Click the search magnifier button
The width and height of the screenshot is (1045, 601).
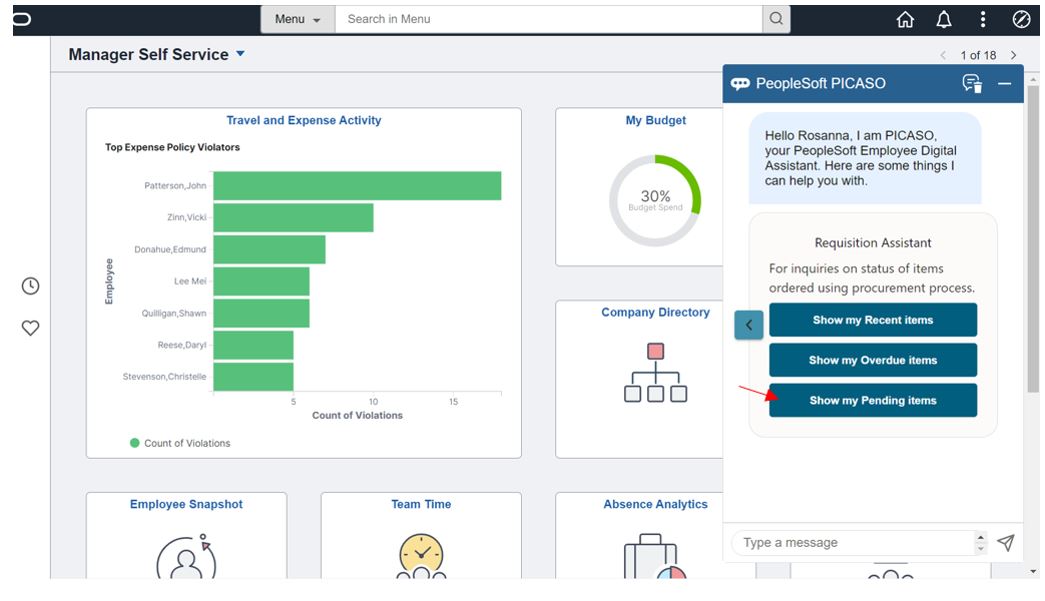click(x=776, y=19)
